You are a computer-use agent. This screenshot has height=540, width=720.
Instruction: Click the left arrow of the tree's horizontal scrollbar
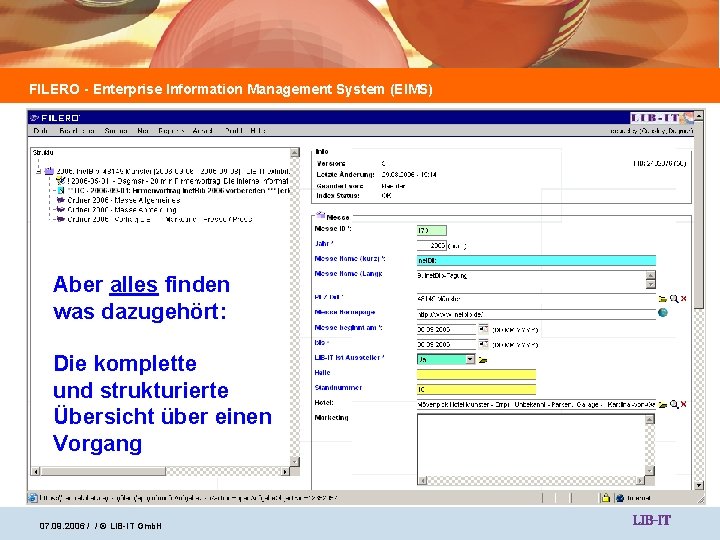(35, 471)
